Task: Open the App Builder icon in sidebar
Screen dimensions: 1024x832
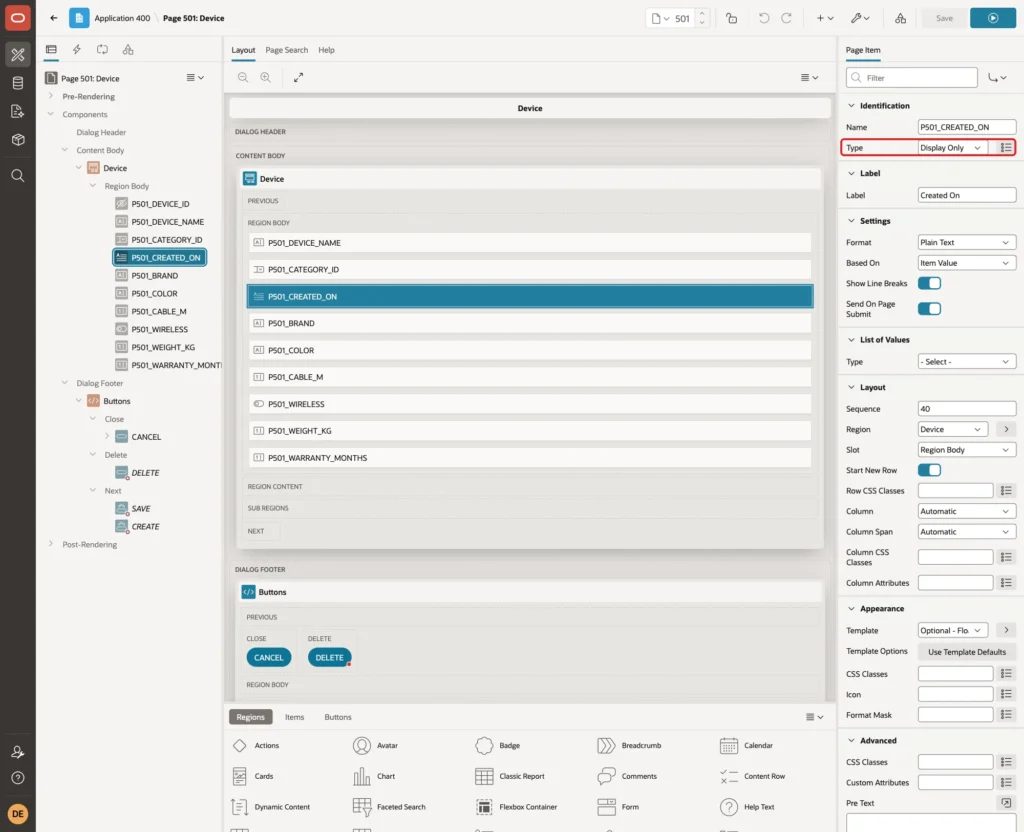Action: click(x=18, y=54)
